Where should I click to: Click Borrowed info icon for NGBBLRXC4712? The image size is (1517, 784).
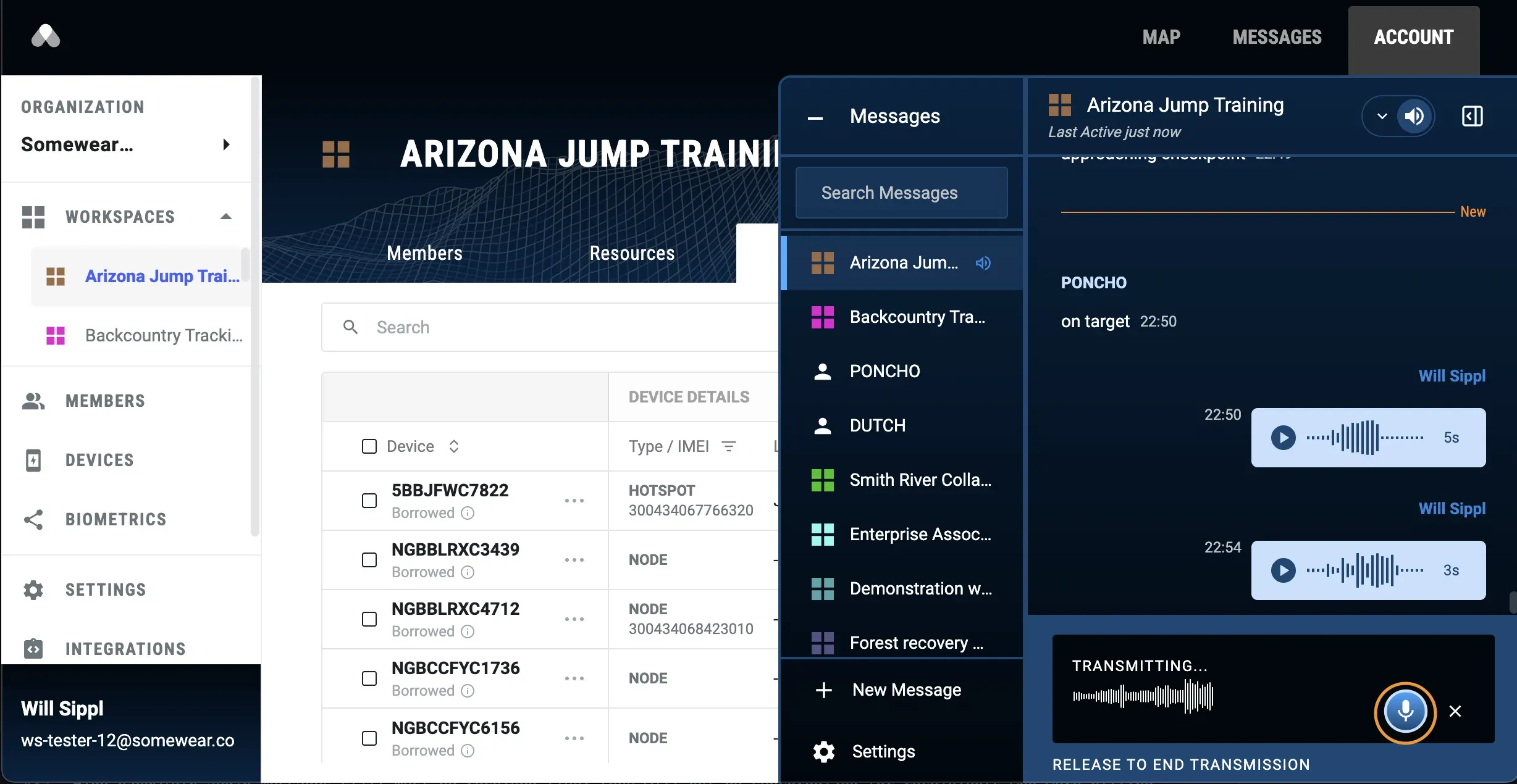[468, 632]
